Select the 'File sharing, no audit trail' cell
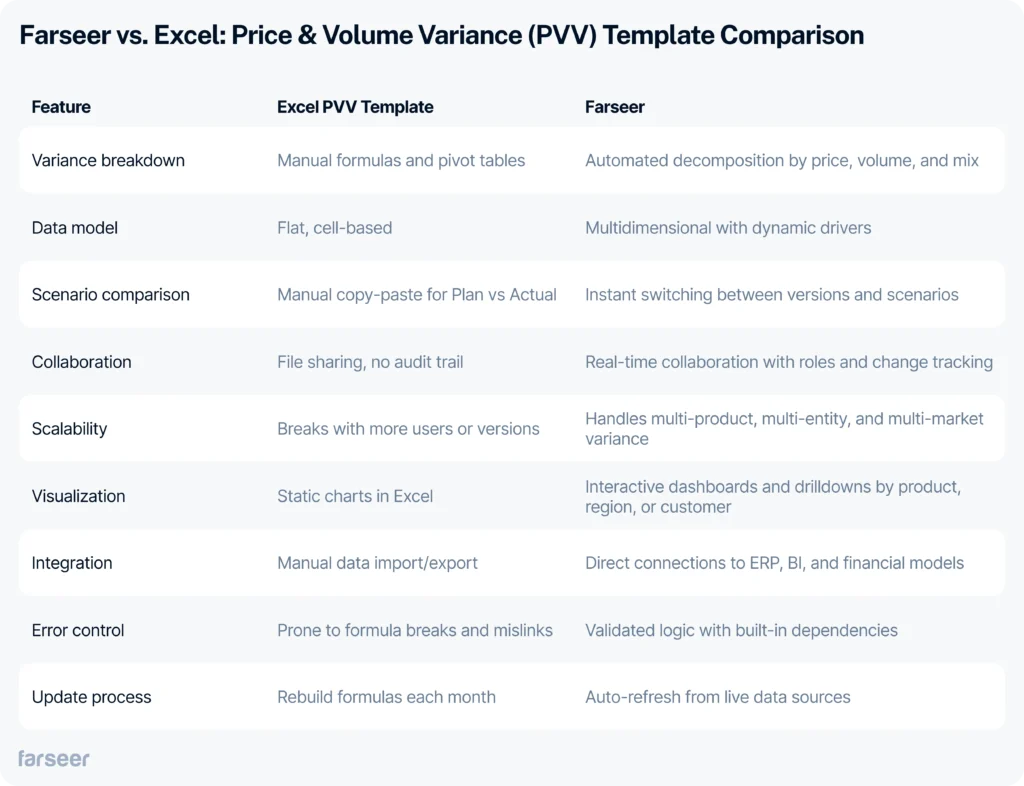 (x=370, y=362)
